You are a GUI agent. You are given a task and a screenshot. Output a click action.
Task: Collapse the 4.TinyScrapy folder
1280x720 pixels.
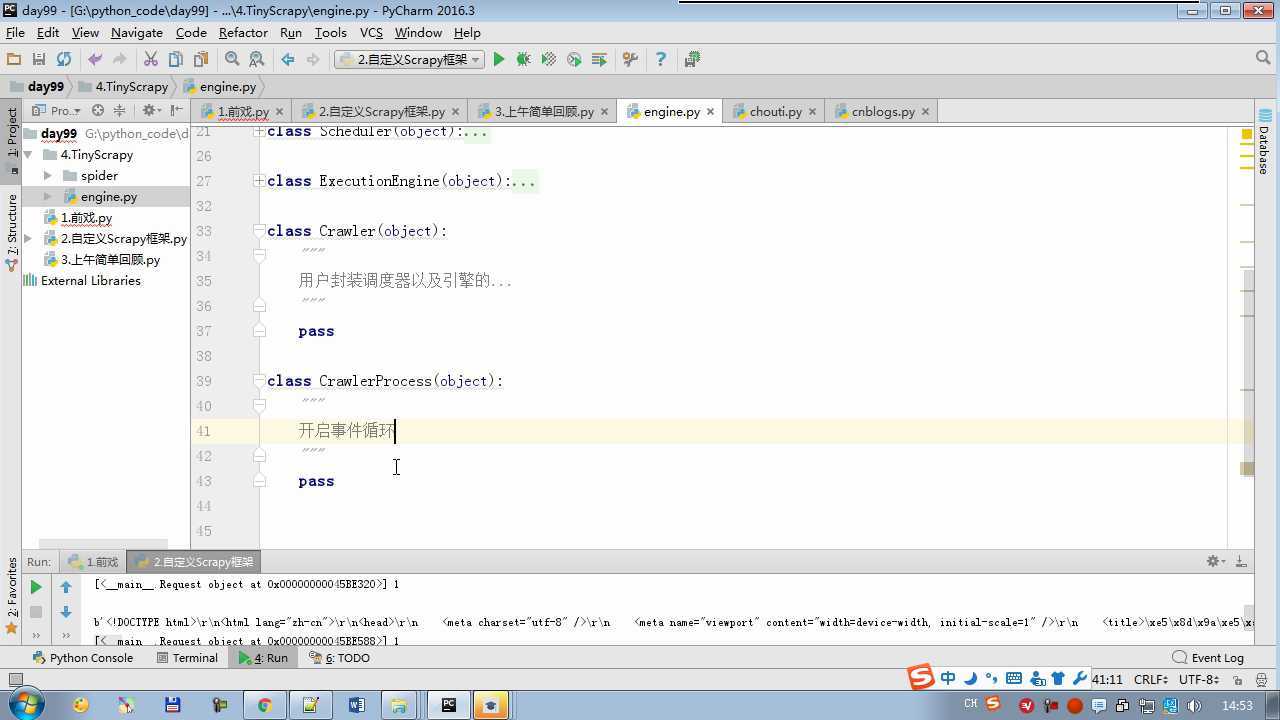[28, 155]
